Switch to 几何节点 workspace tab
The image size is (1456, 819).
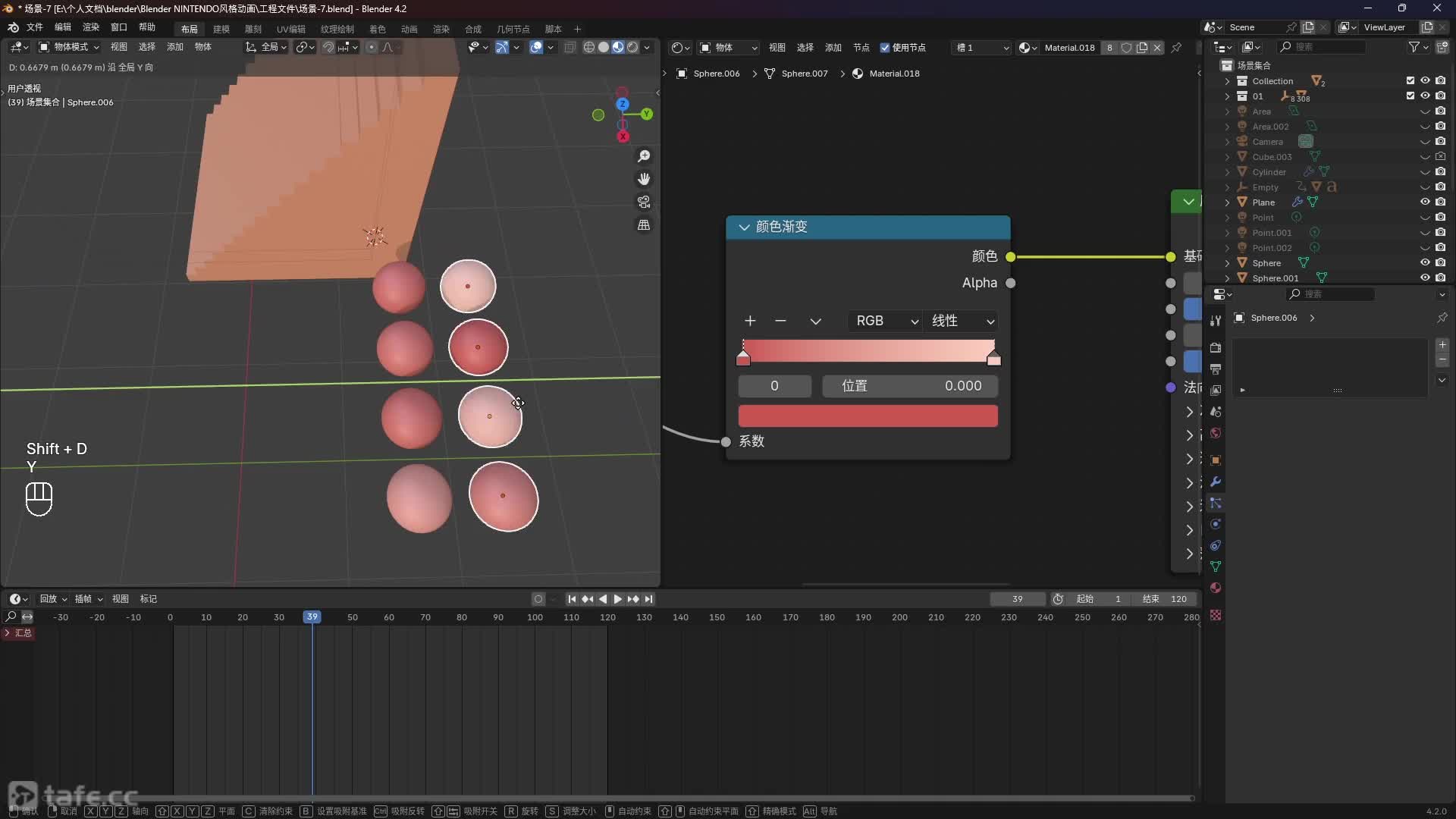coord(513,29)
